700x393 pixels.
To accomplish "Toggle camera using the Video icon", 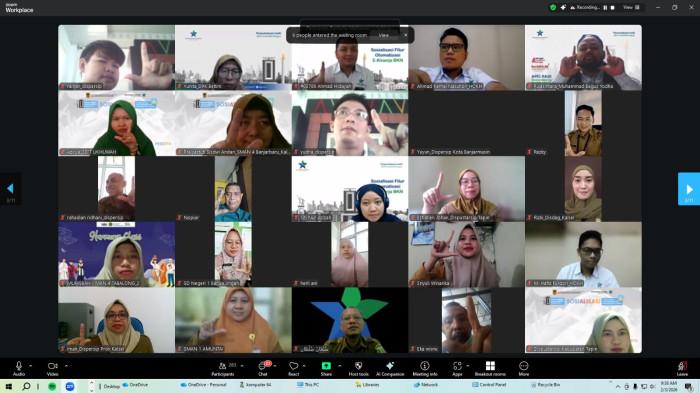I will click(53, 368).
